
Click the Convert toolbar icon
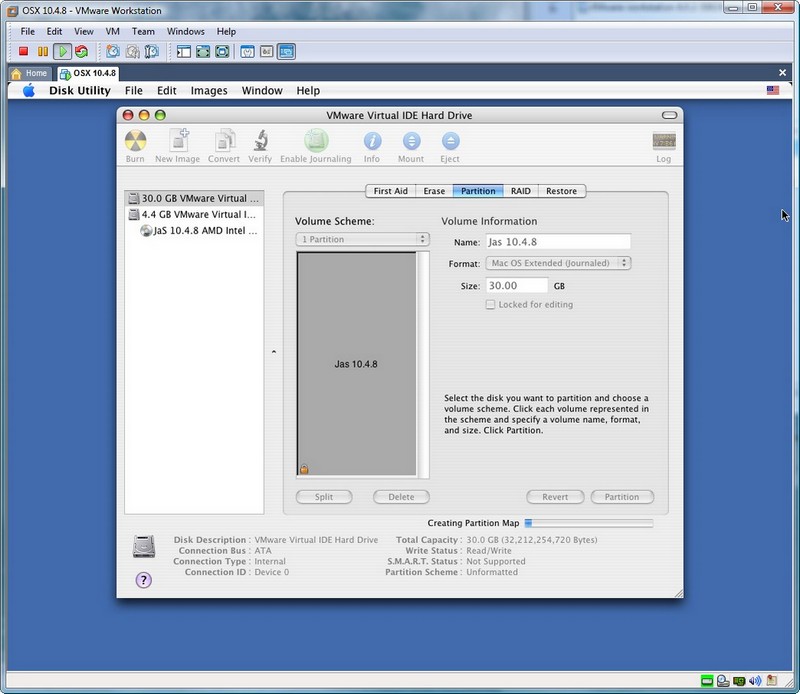pyautogui.click(x=223, y=146)
